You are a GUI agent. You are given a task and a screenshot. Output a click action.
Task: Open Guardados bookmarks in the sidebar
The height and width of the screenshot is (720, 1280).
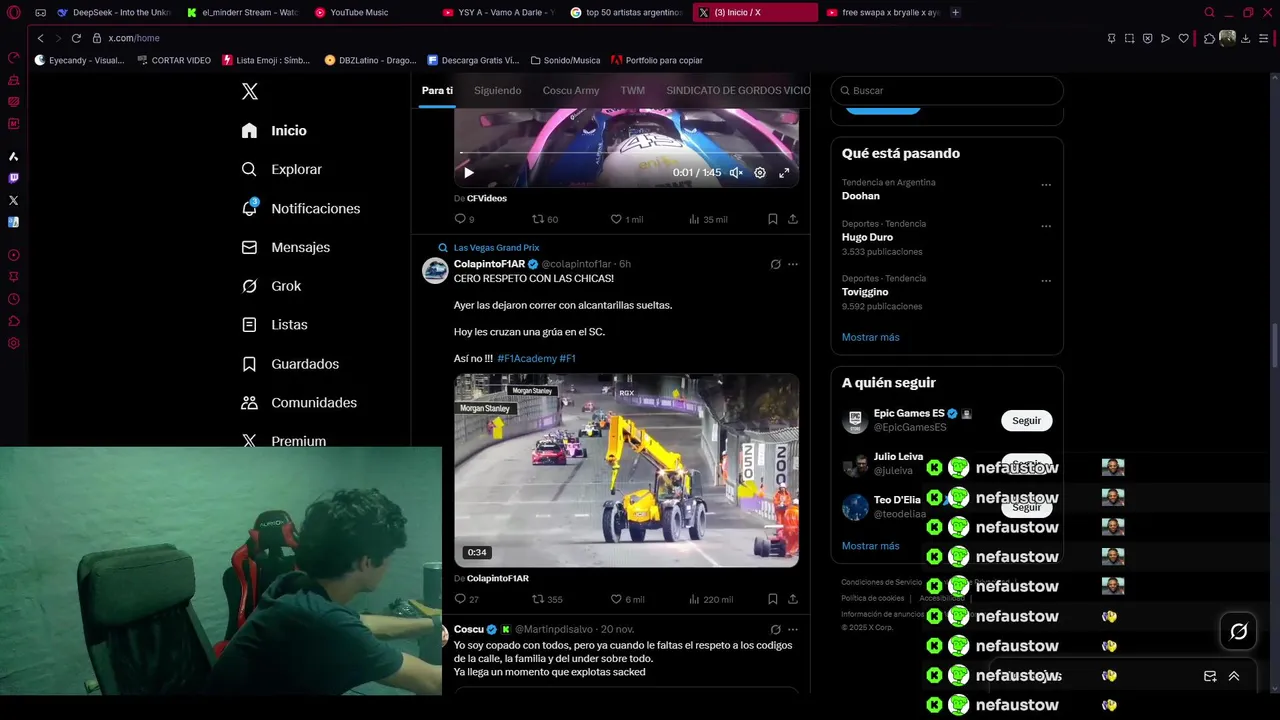coord(289,364)
